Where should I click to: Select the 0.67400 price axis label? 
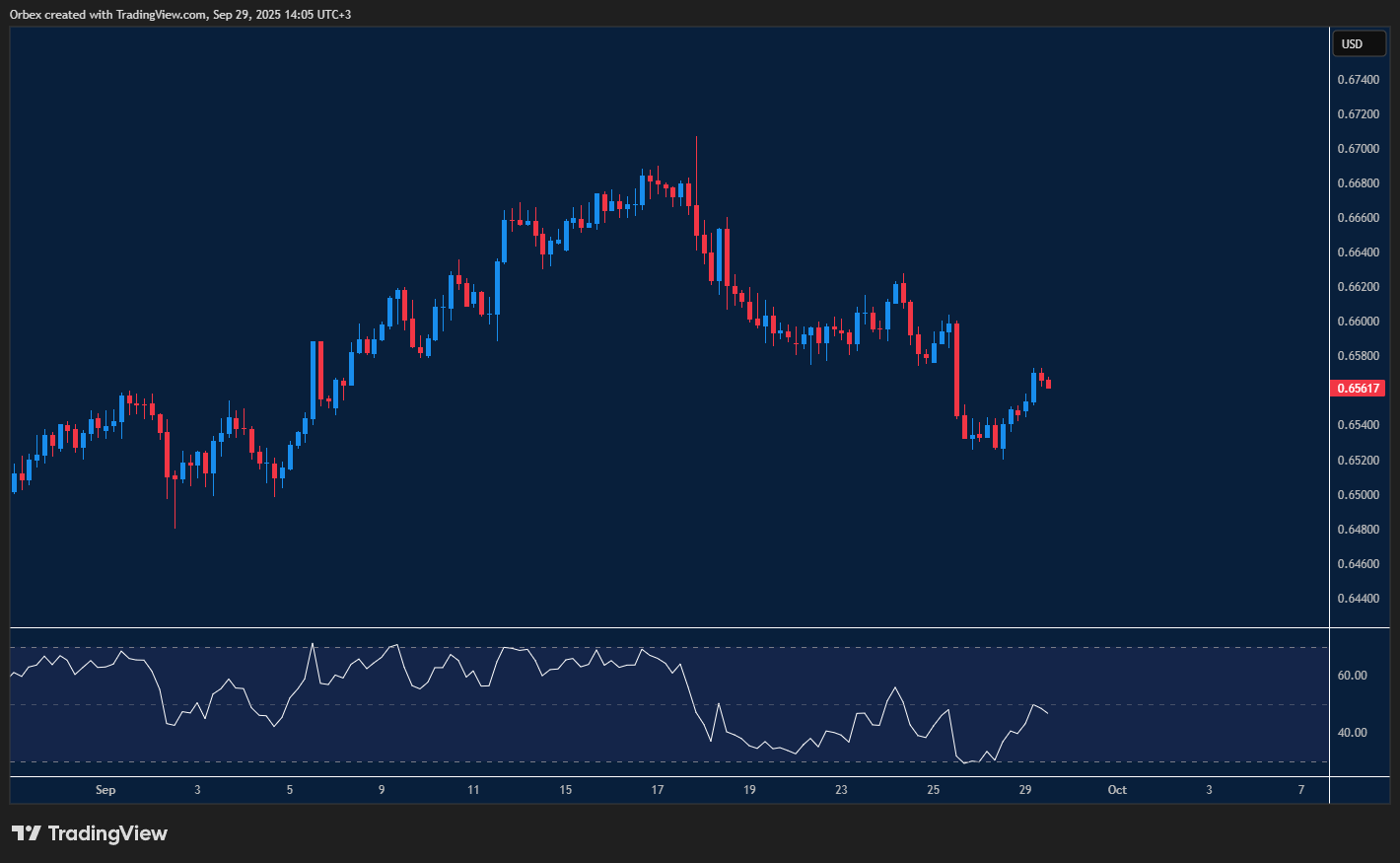pos(1358,80)
